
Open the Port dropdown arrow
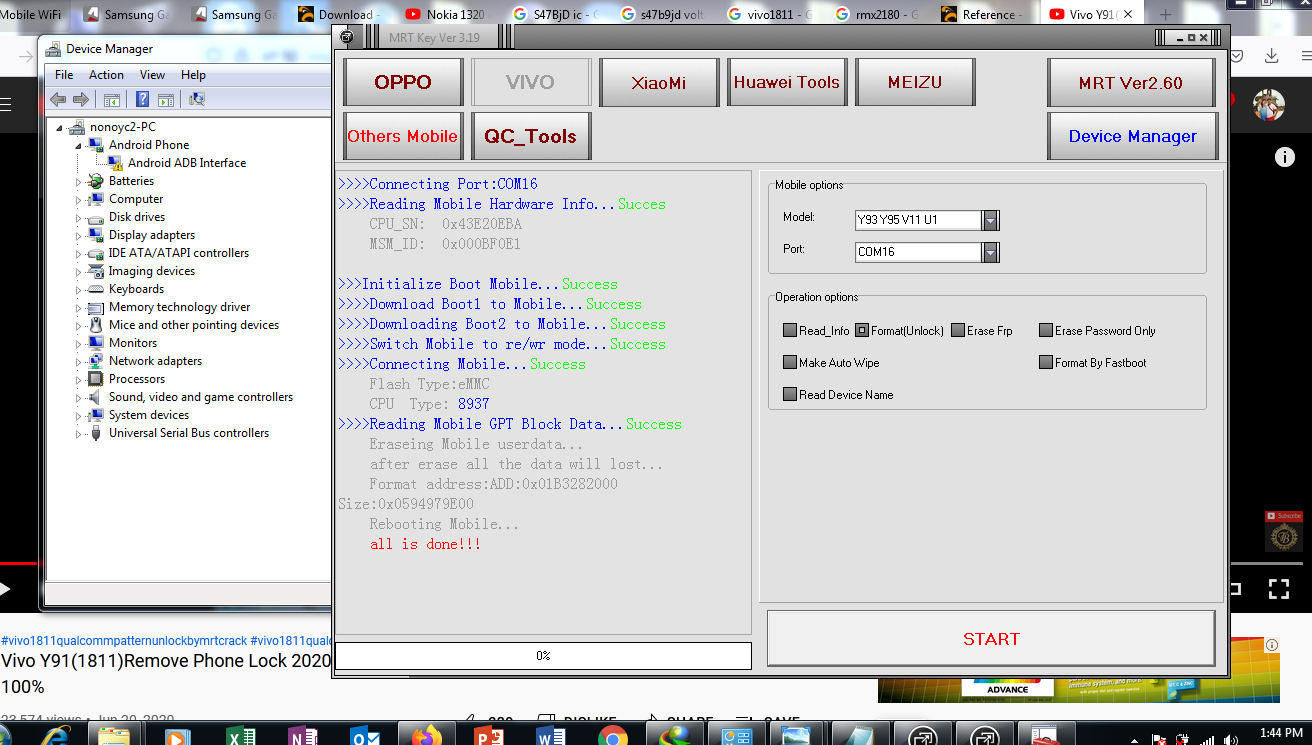[x=990, y=252]
